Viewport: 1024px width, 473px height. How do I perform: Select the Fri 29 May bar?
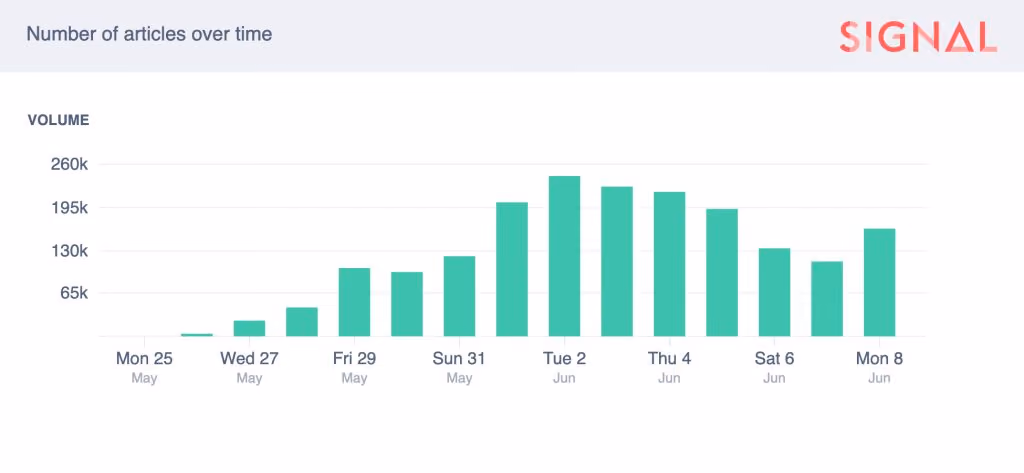tap(355, 302)
